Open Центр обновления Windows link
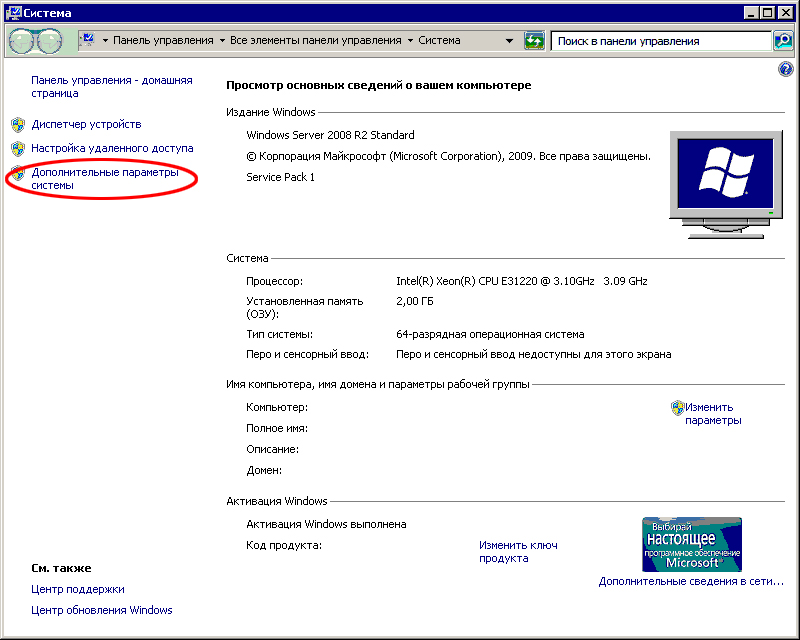 [102, 610]
